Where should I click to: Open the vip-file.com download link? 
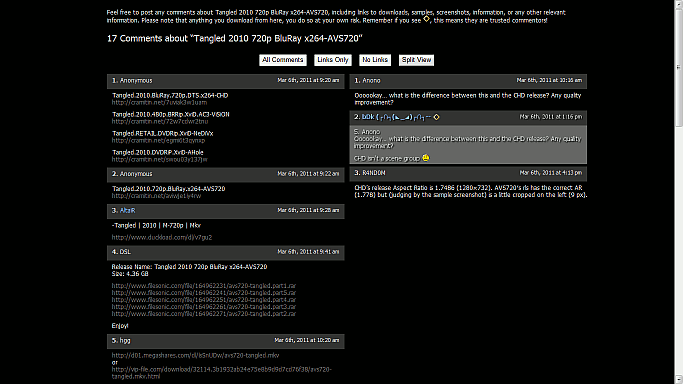221,373
